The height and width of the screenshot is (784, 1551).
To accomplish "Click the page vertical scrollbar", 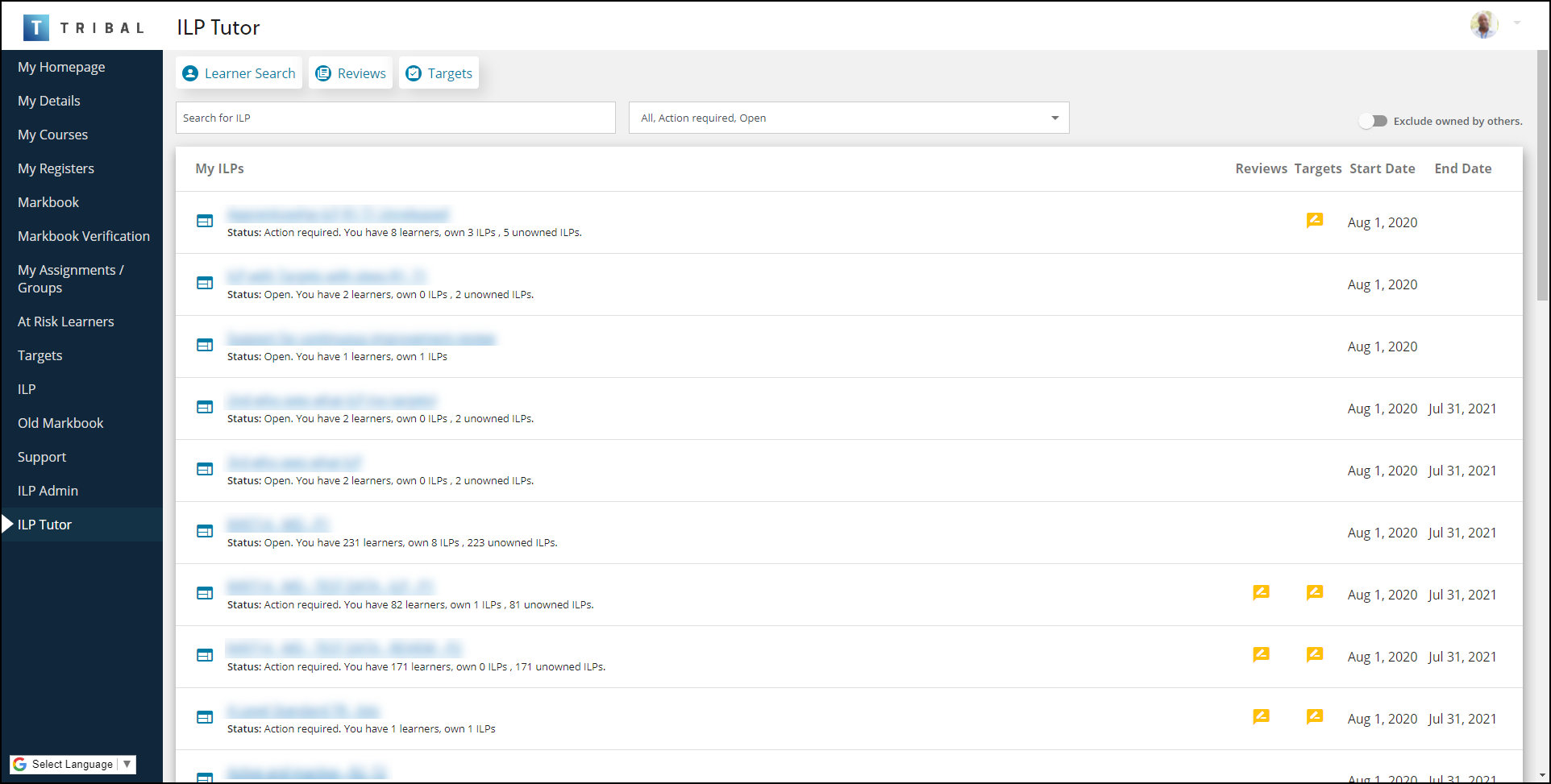I will click(1541, 177).
